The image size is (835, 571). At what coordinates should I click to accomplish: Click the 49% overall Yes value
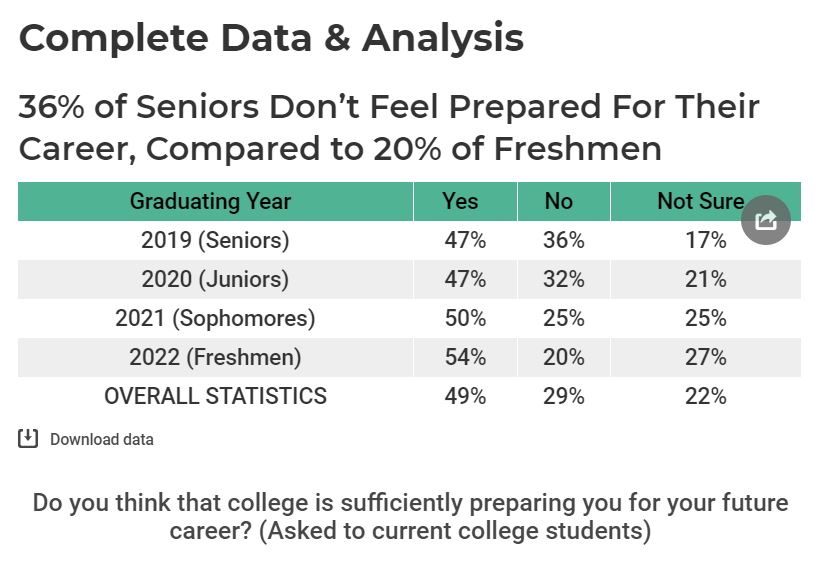click(465, 396)
